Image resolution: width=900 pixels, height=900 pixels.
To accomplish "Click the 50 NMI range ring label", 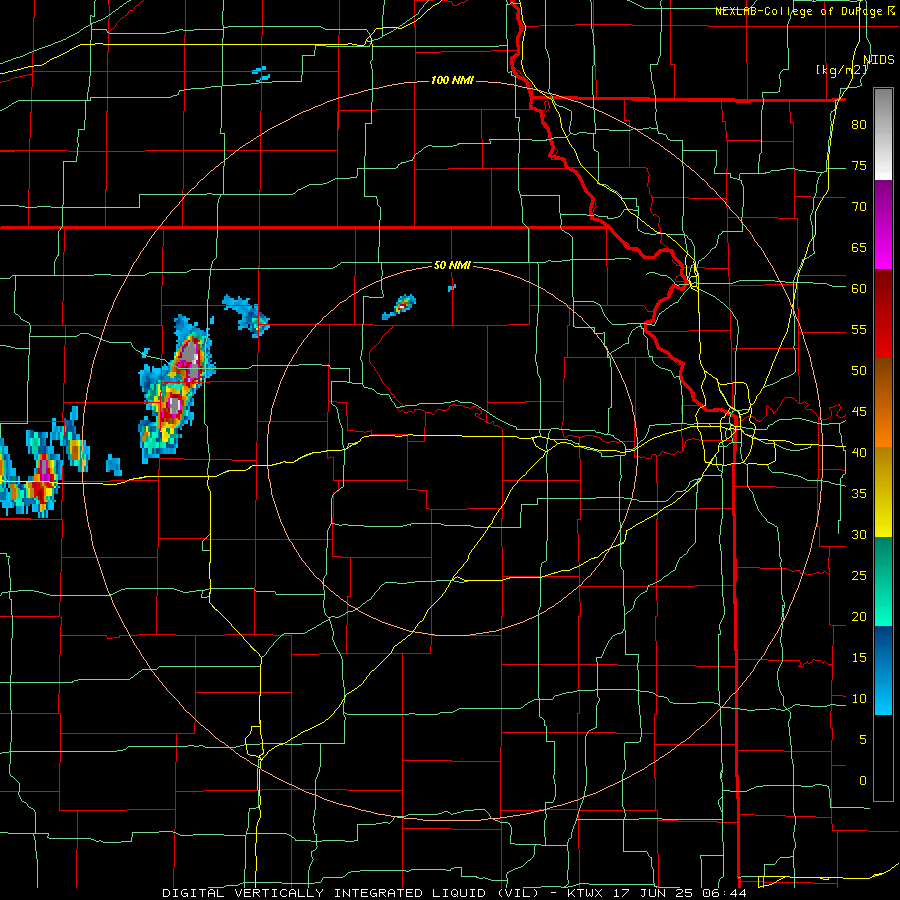I will point(452,265).
